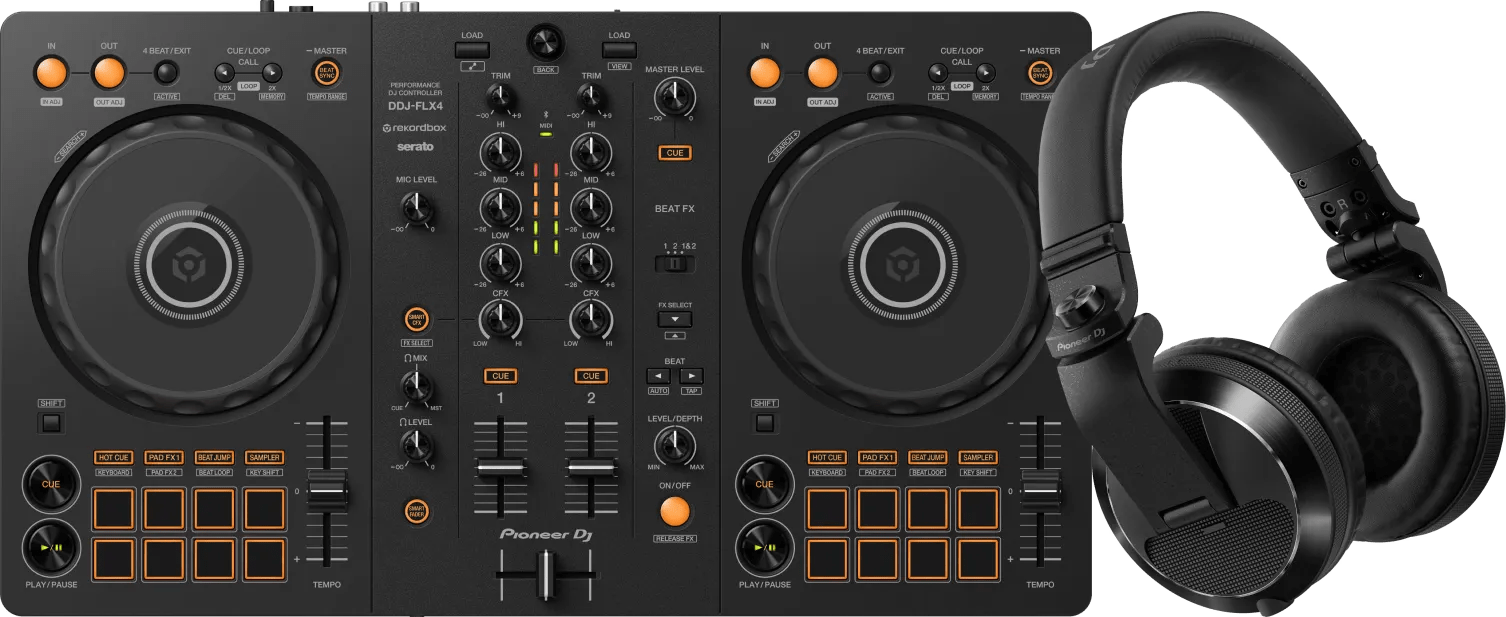Flip the Beat FX channel selector switch
This screenshot has height=617, width=1506.
click(x=675, y=264)
